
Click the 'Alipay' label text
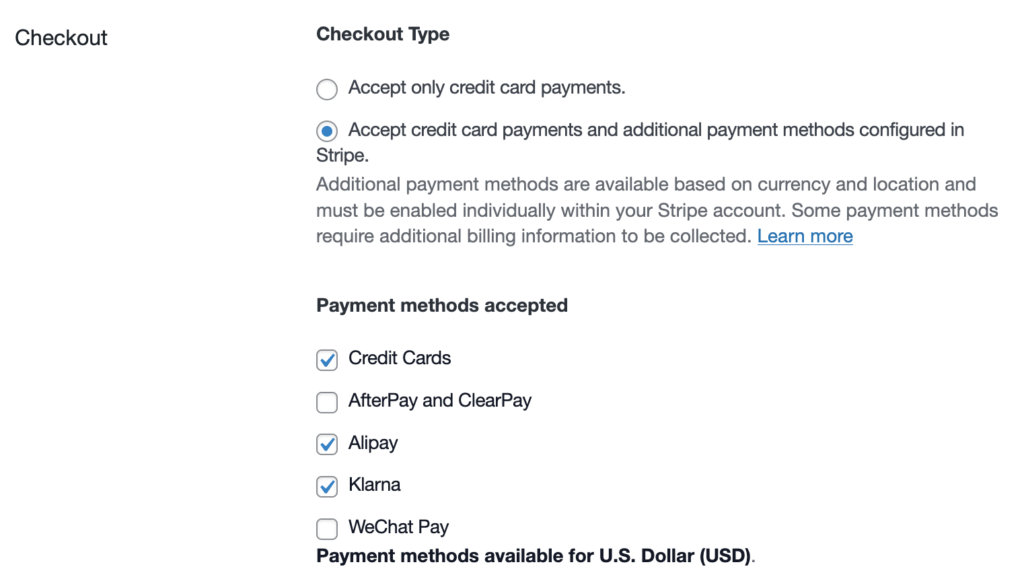click(373, 442)
